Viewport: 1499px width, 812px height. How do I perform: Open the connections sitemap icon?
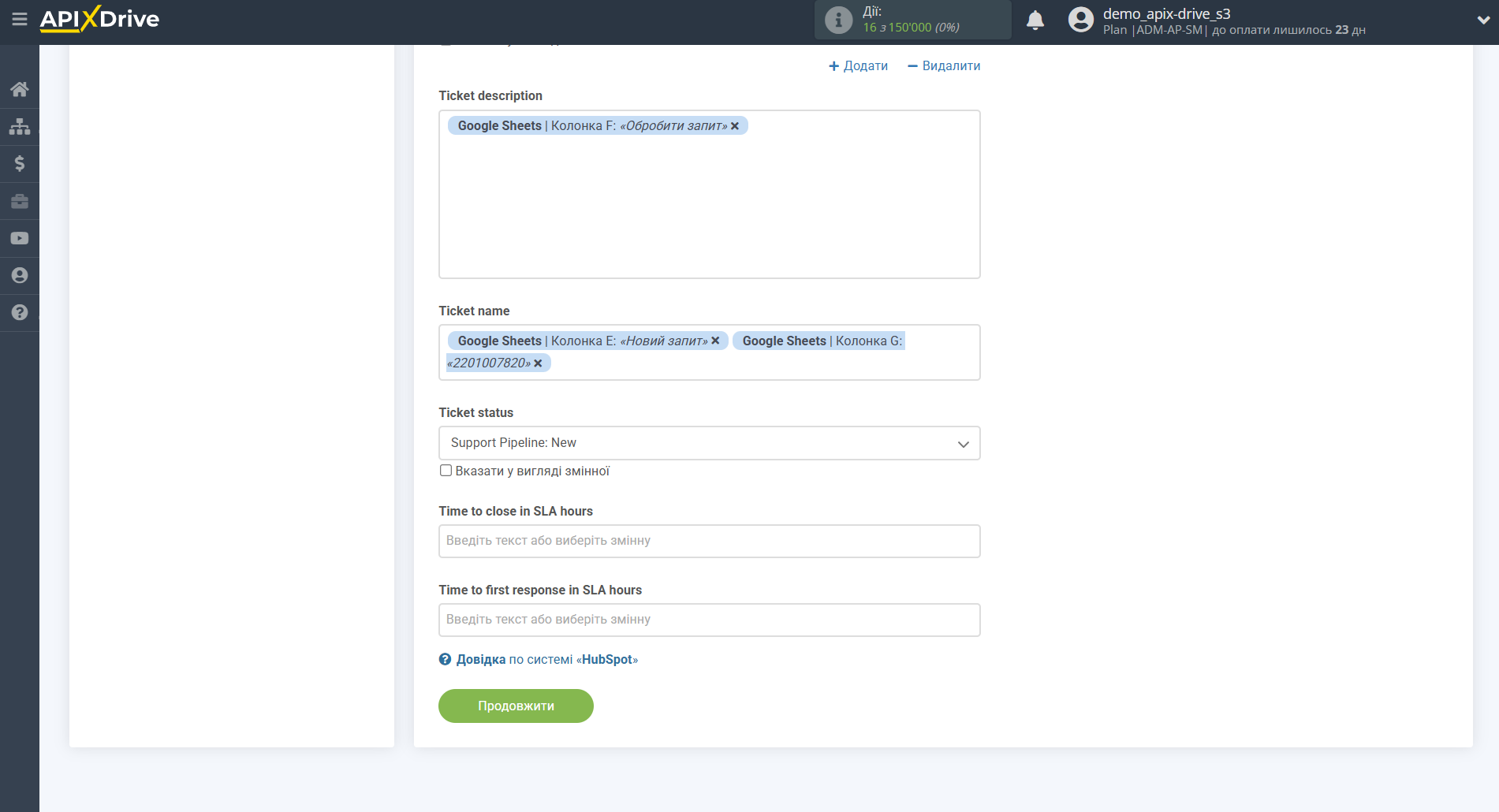[x=20, y=126]
